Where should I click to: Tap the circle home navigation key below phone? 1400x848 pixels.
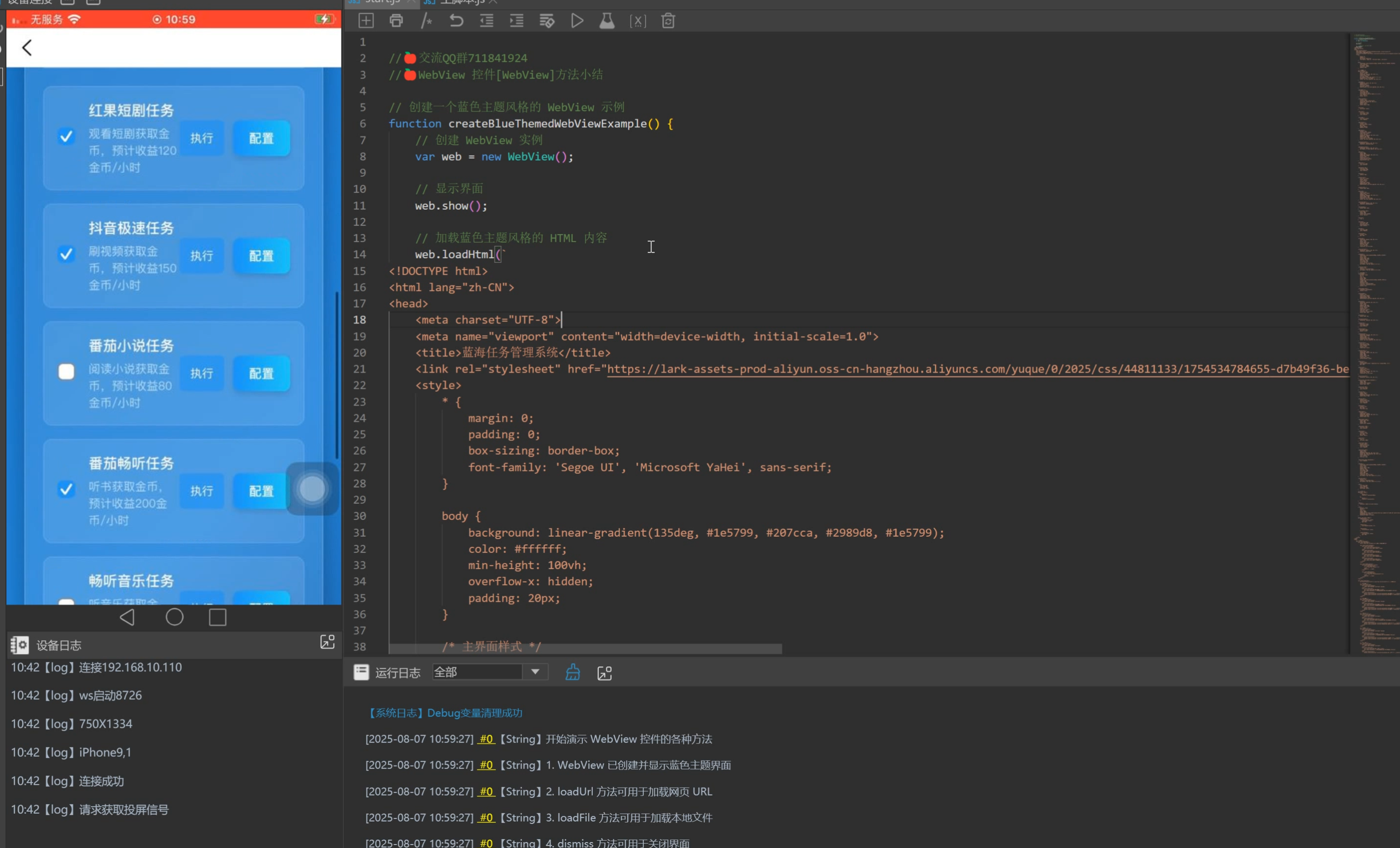pos(174,617)
